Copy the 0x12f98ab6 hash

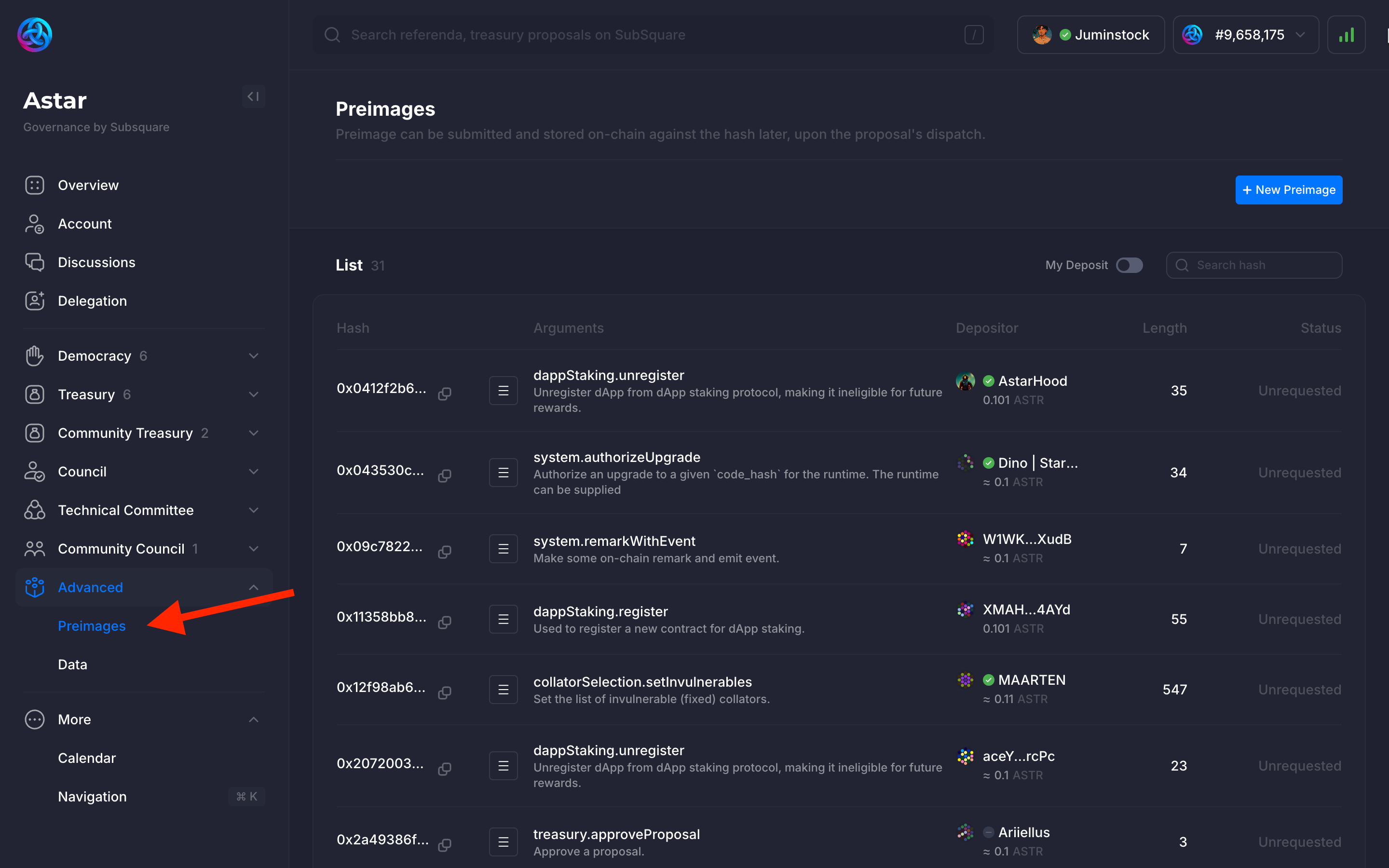coord(445,692)
